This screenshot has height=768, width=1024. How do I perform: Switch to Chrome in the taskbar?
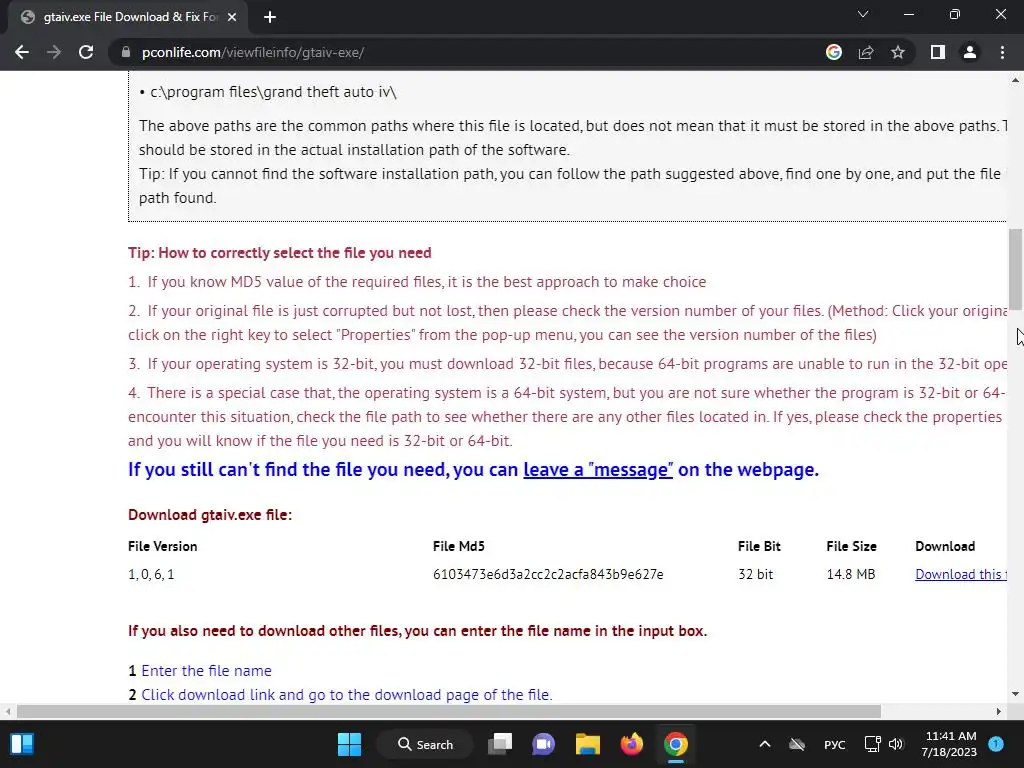click(676, 744)
